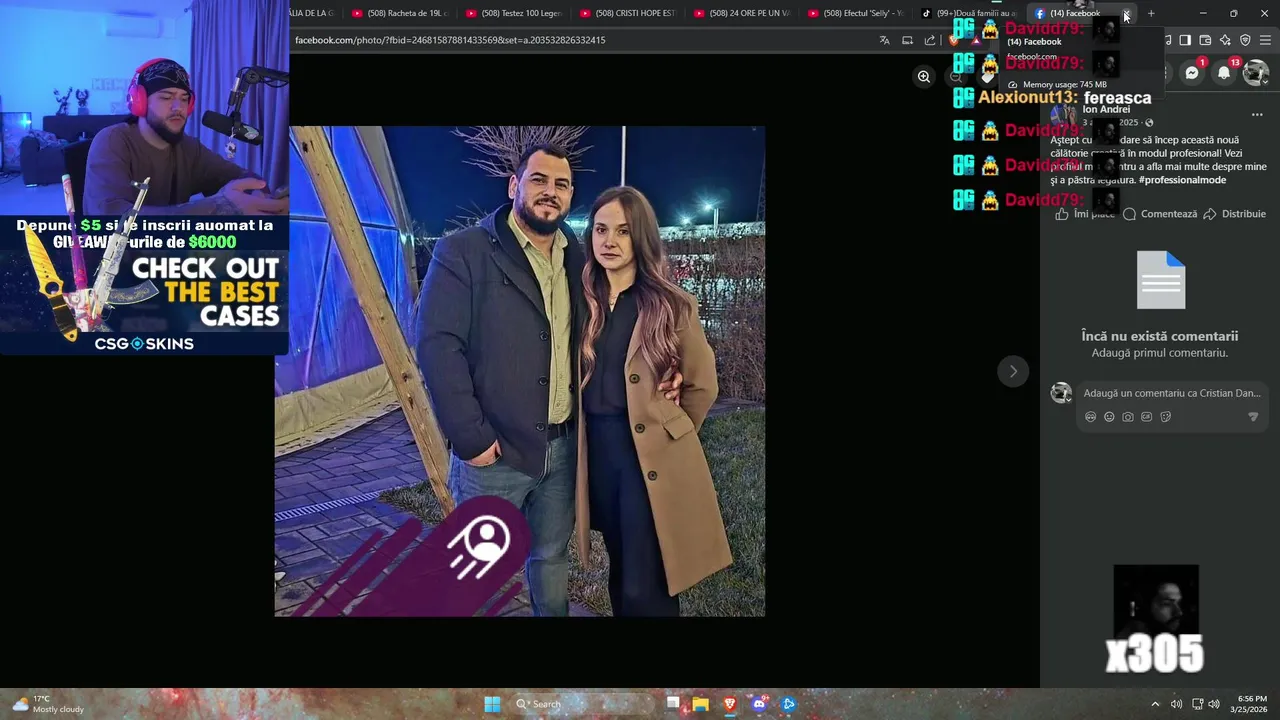
Task: Open screen cast icon in address bar
Action: pyautogui.click(x=907, y=40)
